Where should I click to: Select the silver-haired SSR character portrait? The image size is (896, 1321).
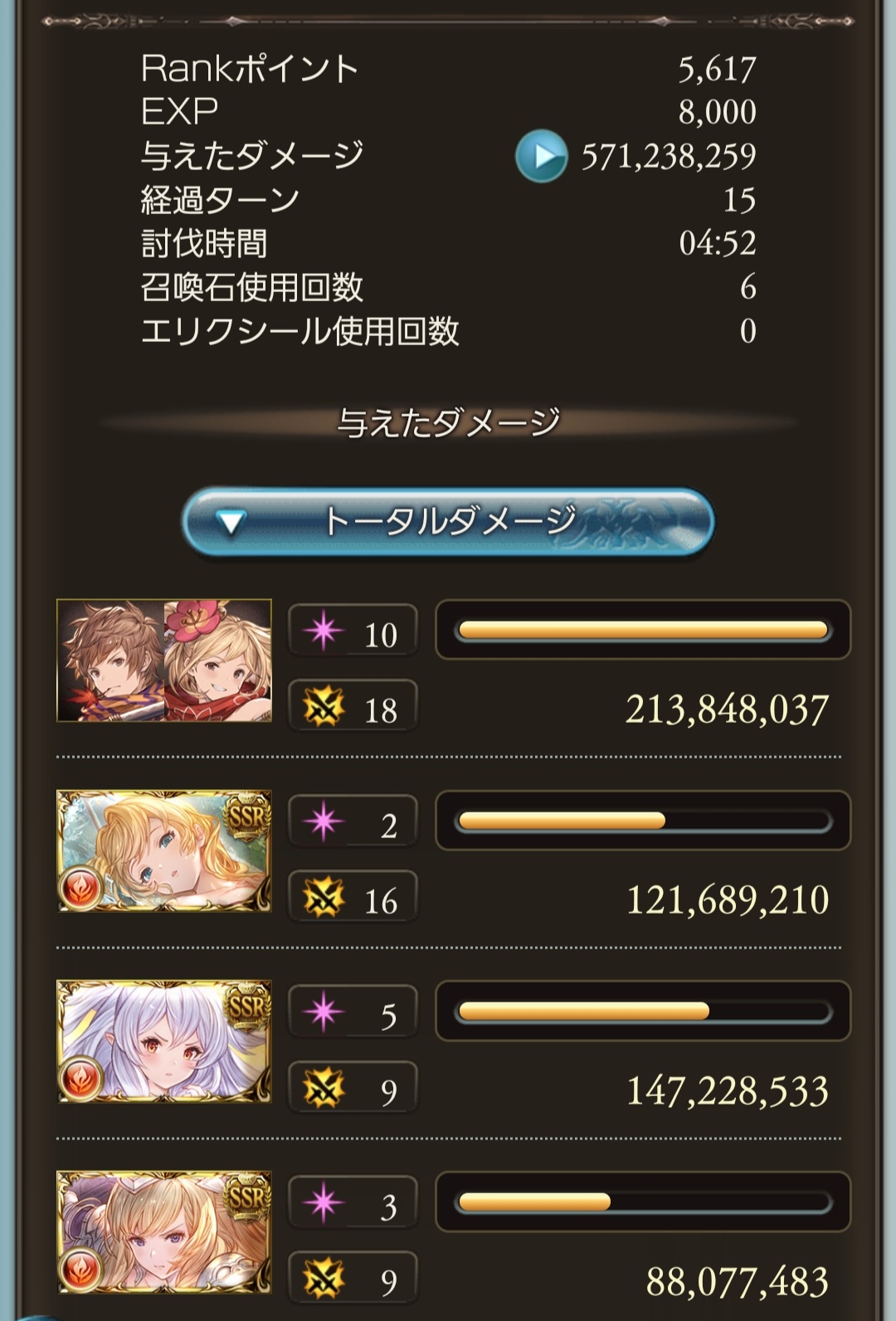(164, 1042)
